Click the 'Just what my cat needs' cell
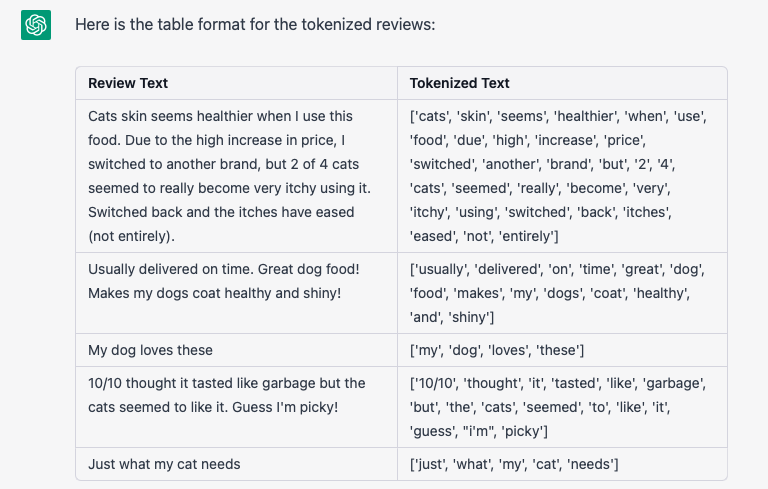The width and height of the screenshot is (768, 489). 237,464
